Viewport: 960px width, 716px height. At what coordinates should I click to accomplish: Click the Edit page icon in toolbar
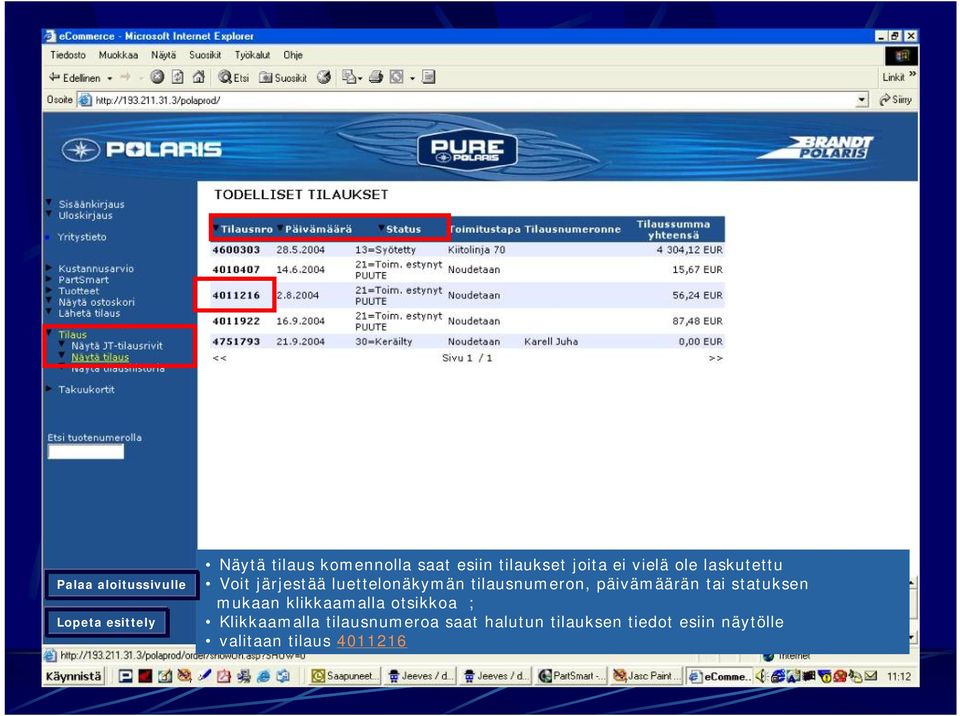397,77
